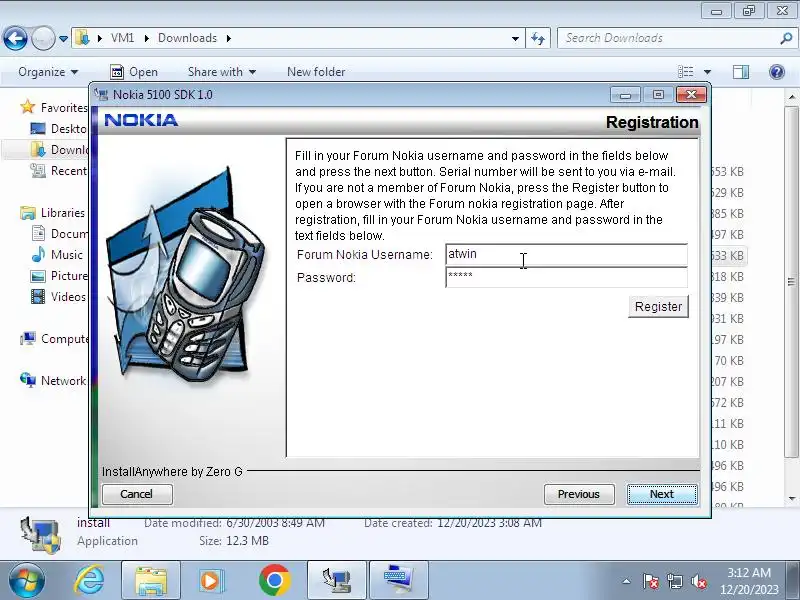
Task: Open File Explorer taskbar icon
Action: [151, 580]
